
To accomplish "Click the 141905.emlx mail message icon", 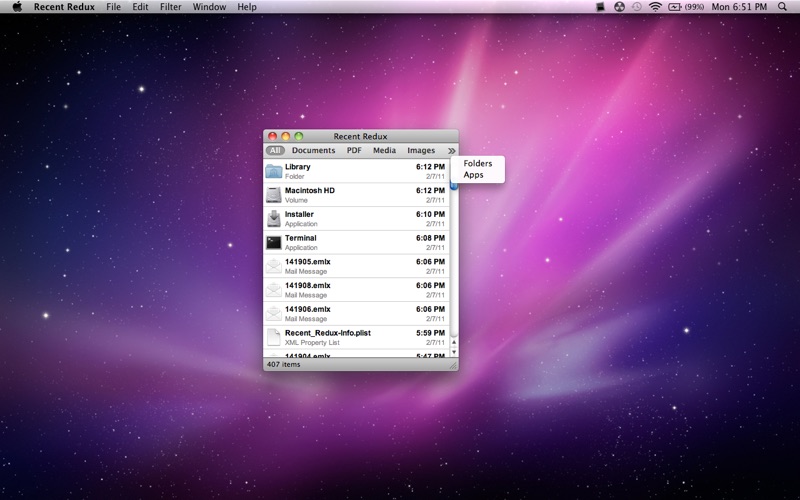I will pos(274,266).
